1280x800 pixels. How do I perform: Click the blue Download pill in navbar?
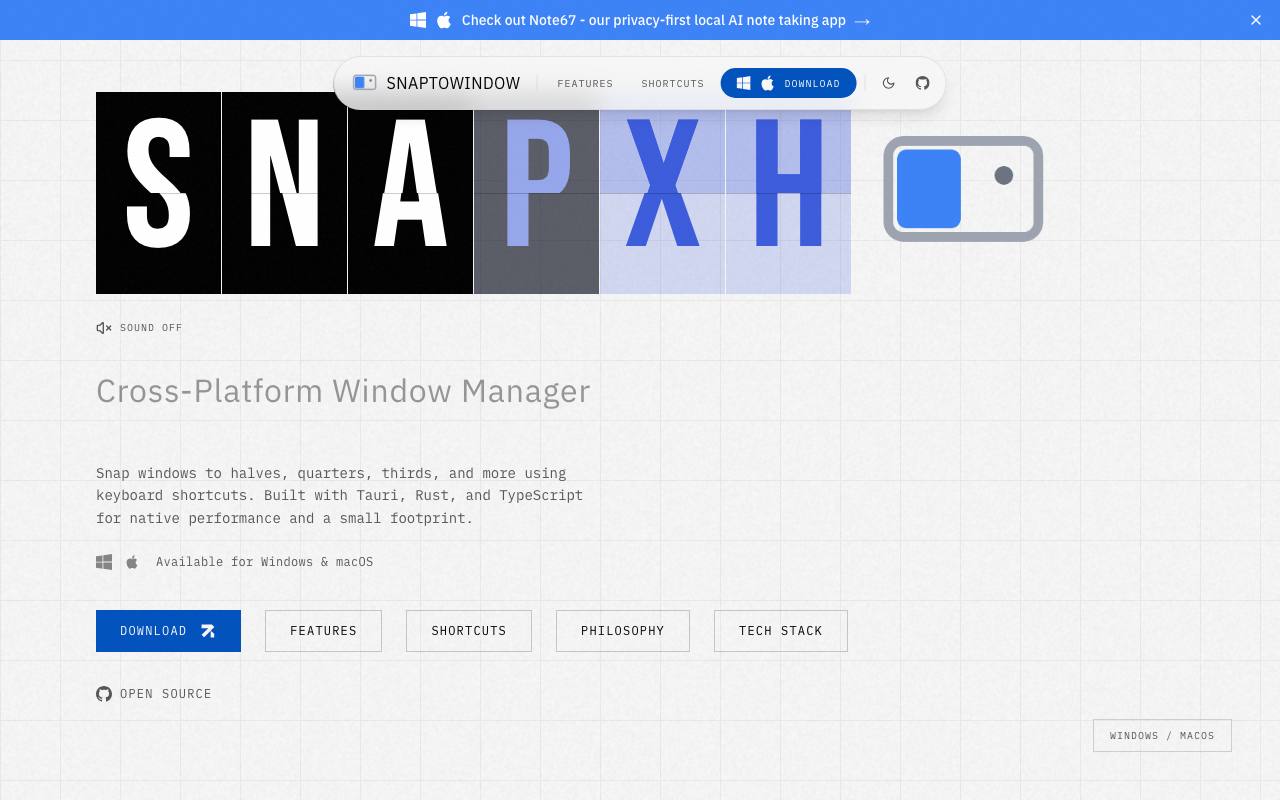point(788,83)
